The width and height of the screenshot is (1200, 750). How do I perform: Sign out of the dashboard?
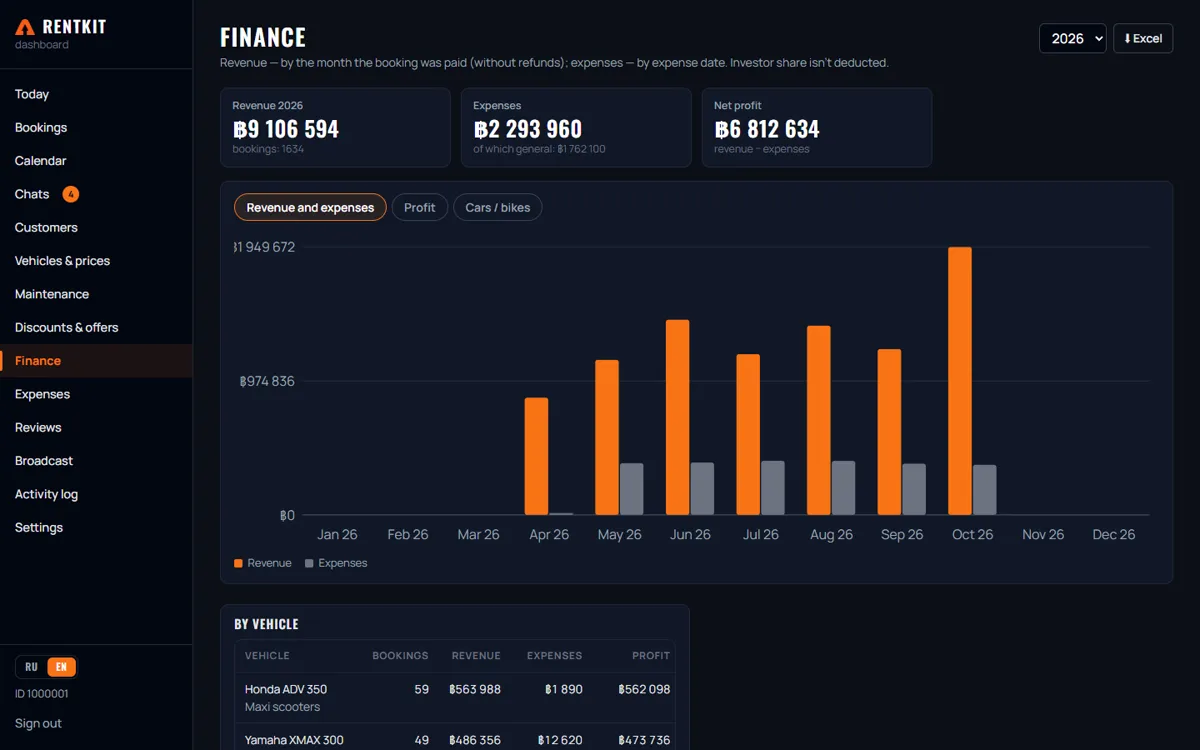tap(38, 723)
